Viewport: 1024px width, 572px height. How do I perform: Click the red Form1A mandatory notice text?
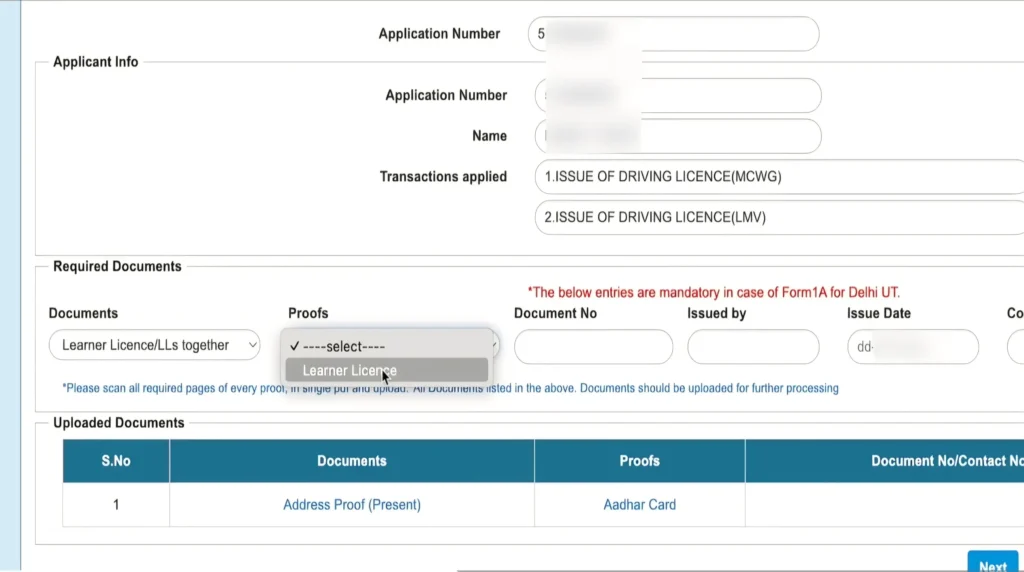click(715, 293)
